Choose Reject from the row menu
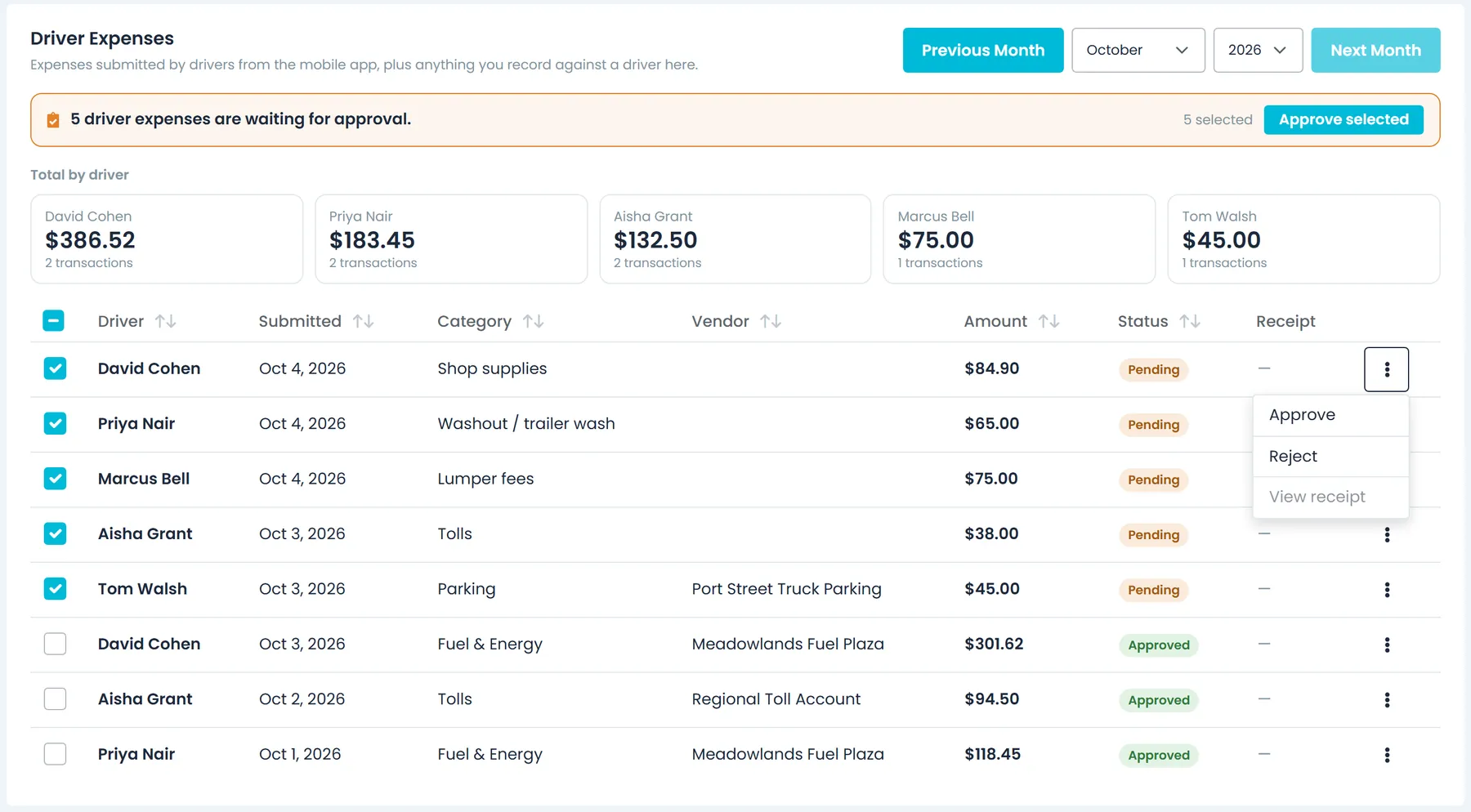This screenshot has height=812, width=1471. tap(1330, 457)
